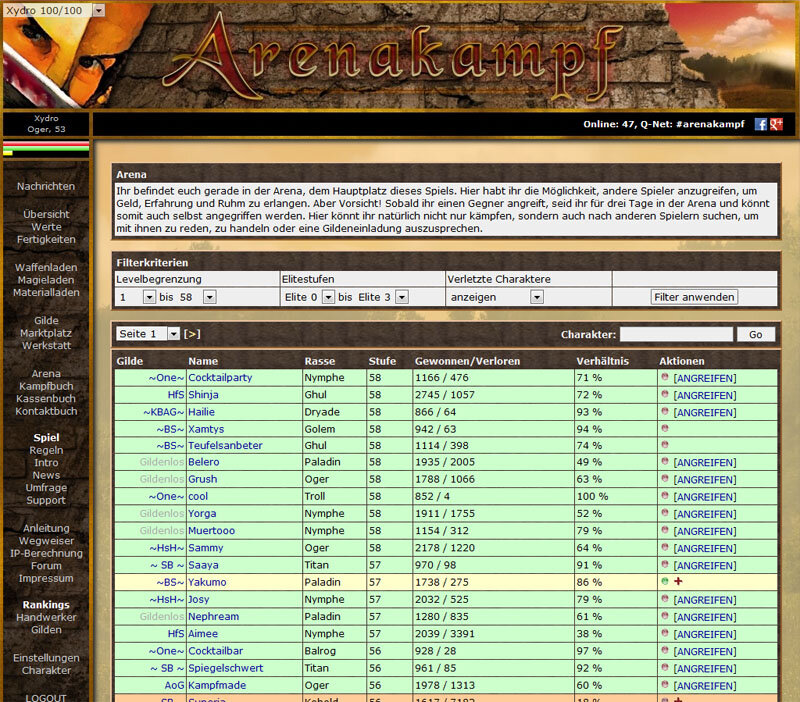The image size is (800, 702).
Task: Click the green online dot in Yakumo's row
Action: point(665,581)
